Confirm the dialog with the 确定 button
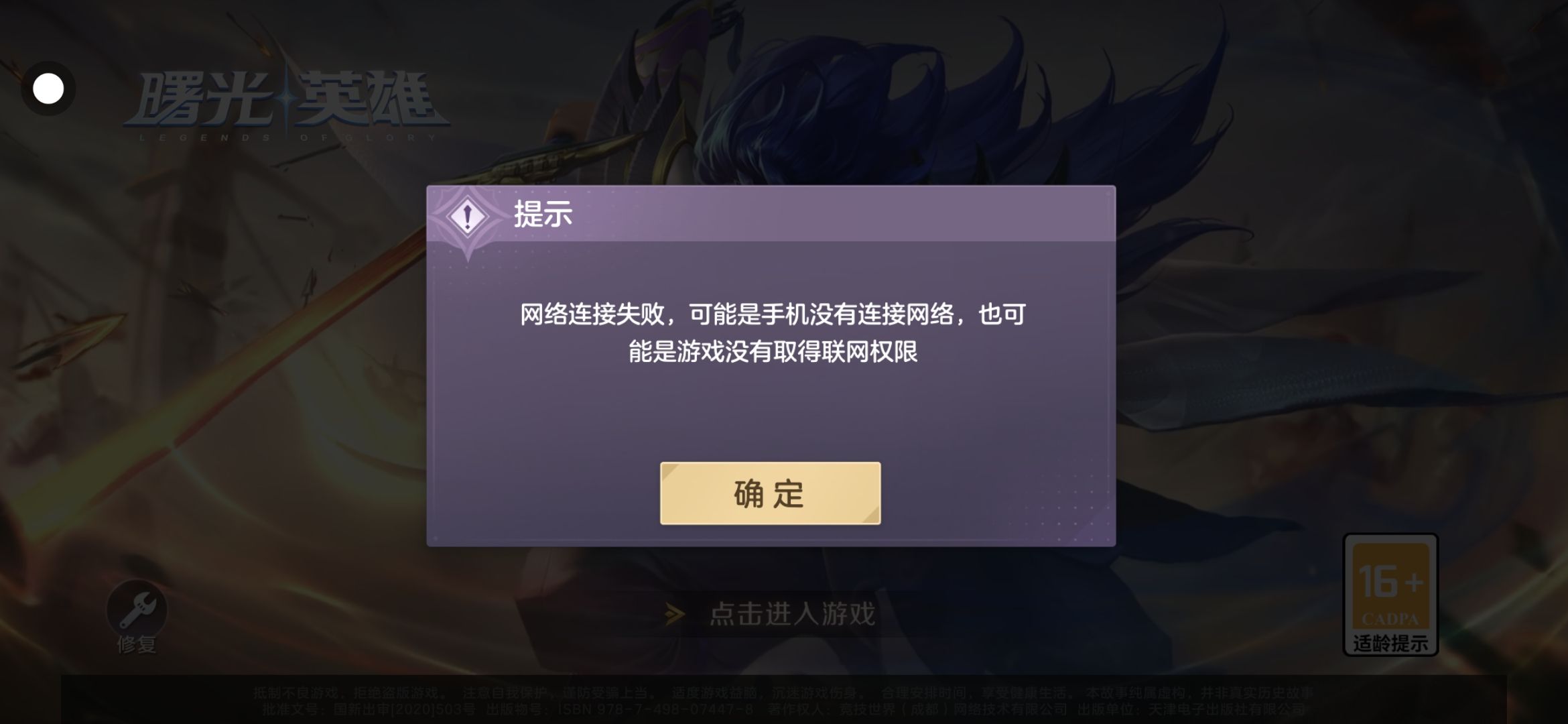The height and width of the screenshot is (724, 1568). pos(770,493)
